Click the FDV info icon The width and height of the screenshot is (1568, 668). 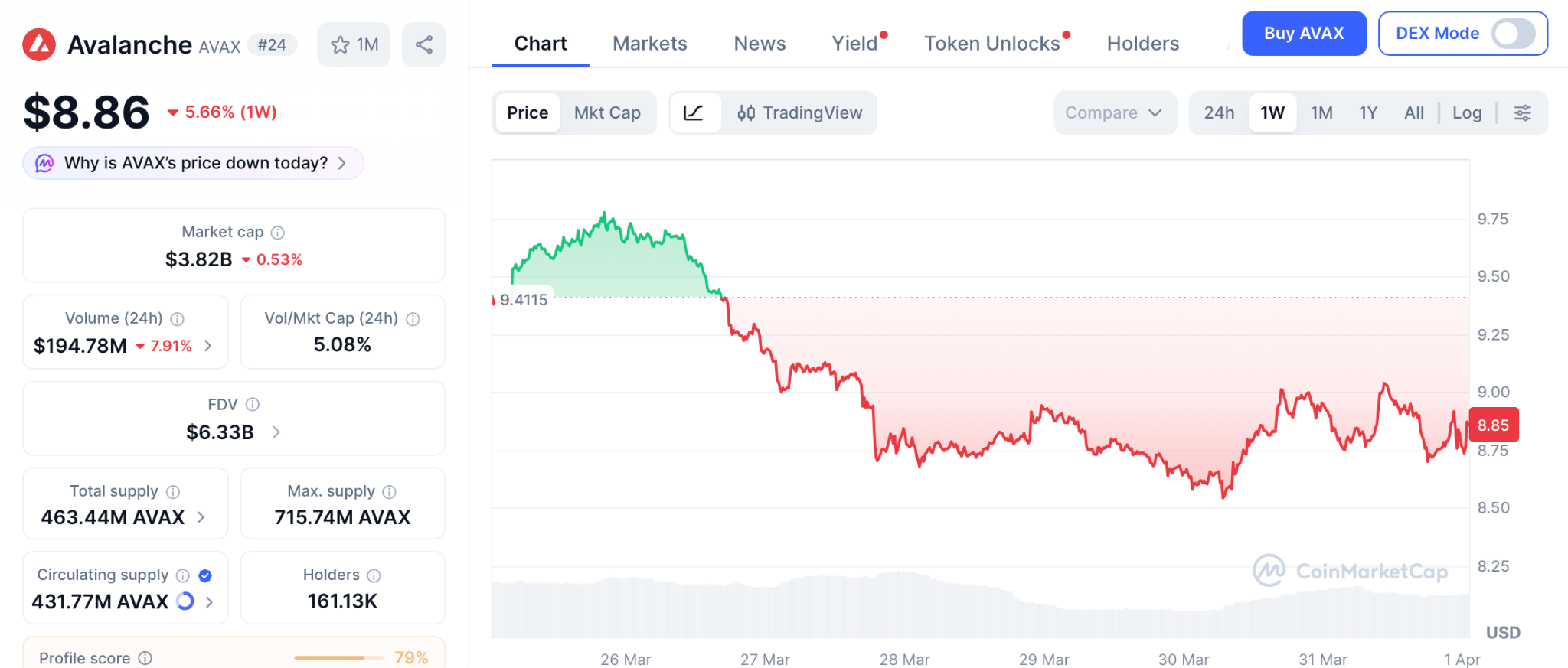pyautogui.click(x=253, y=405)
